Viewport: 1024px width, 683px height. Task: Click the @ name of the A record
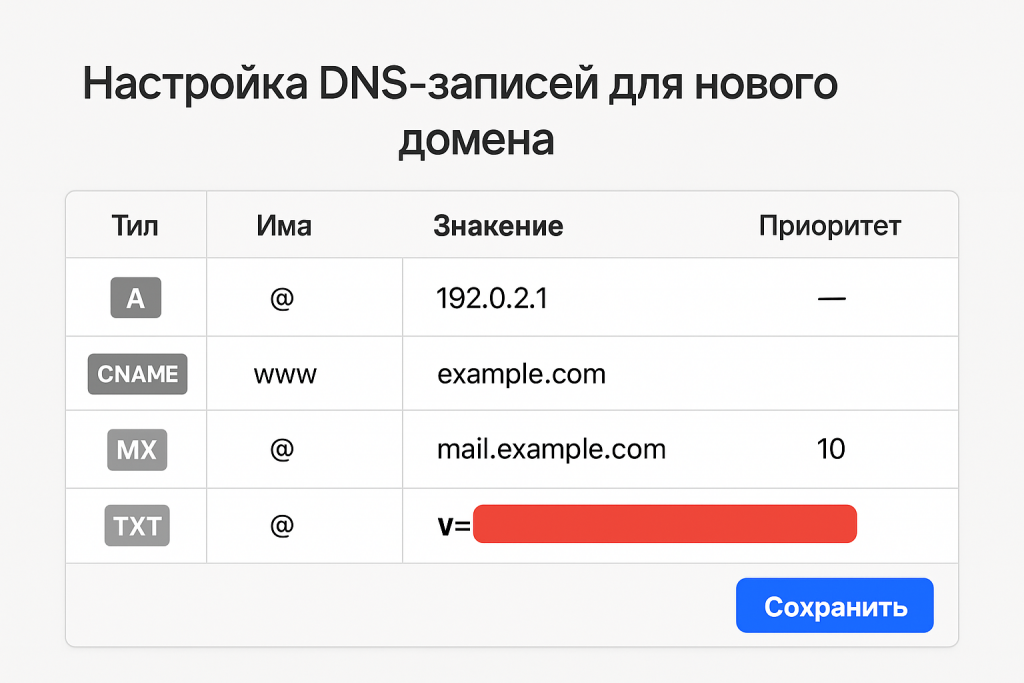point(283,297)
